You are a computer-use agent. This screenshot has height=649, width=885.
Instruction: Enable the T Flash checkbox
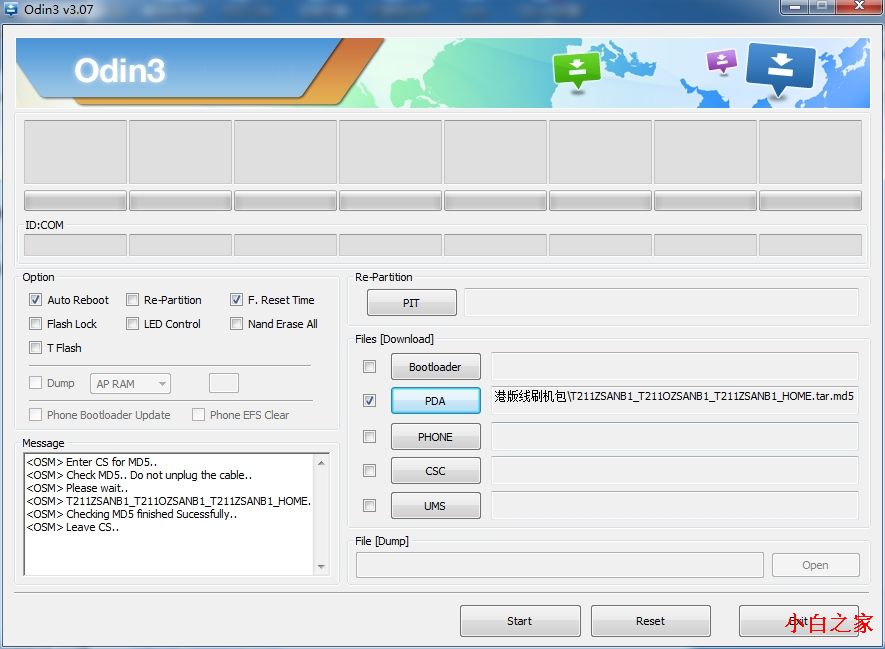pyautogui.click(x=36, y=347)
